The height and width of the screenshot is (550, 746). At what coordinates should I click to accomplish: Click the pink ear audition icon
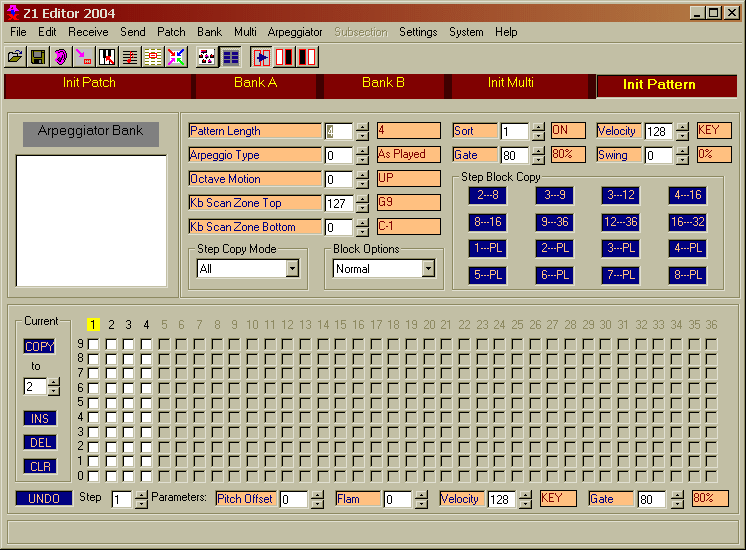coord(61,57)
